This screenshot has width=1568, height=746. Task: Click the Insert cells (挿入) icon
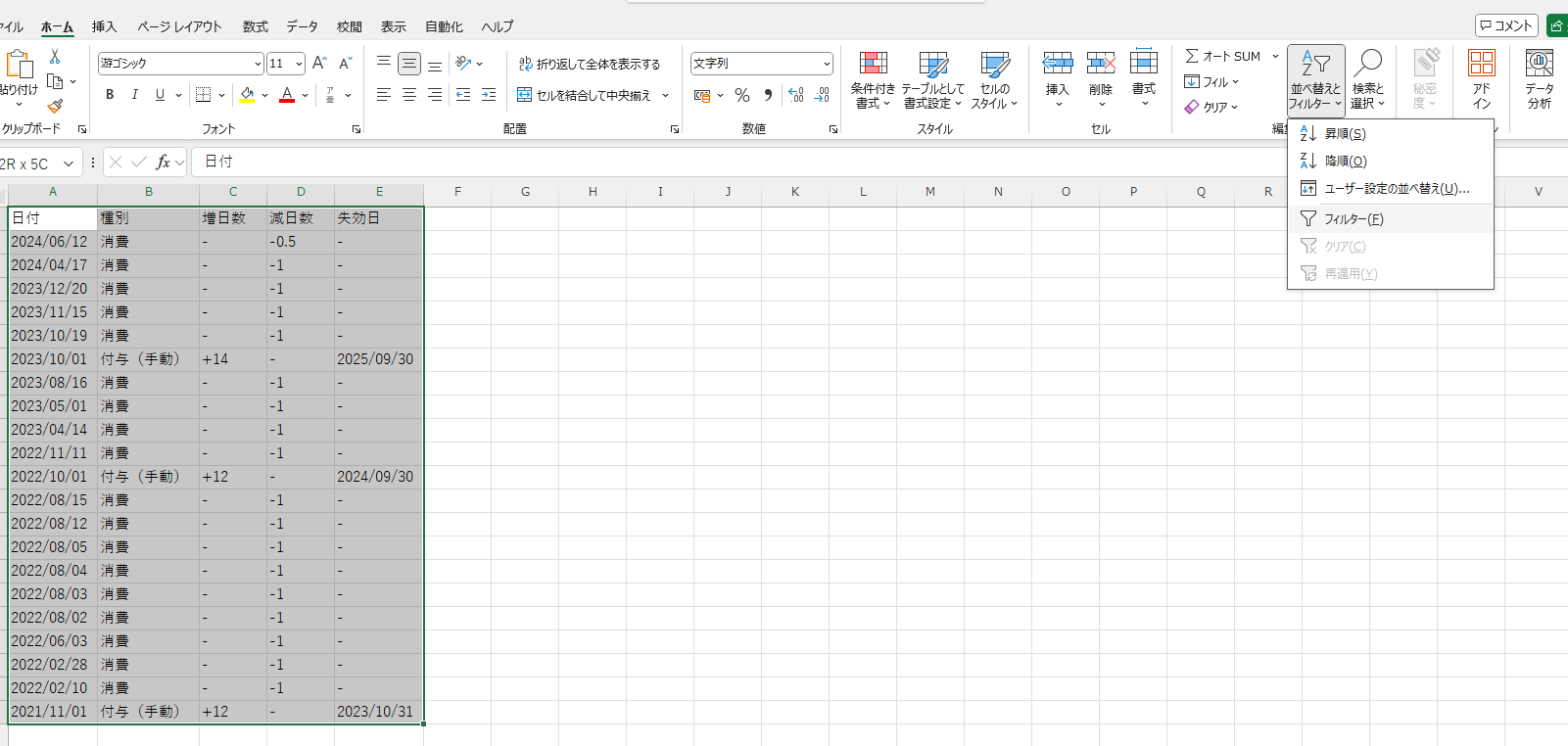point(1058,64)
